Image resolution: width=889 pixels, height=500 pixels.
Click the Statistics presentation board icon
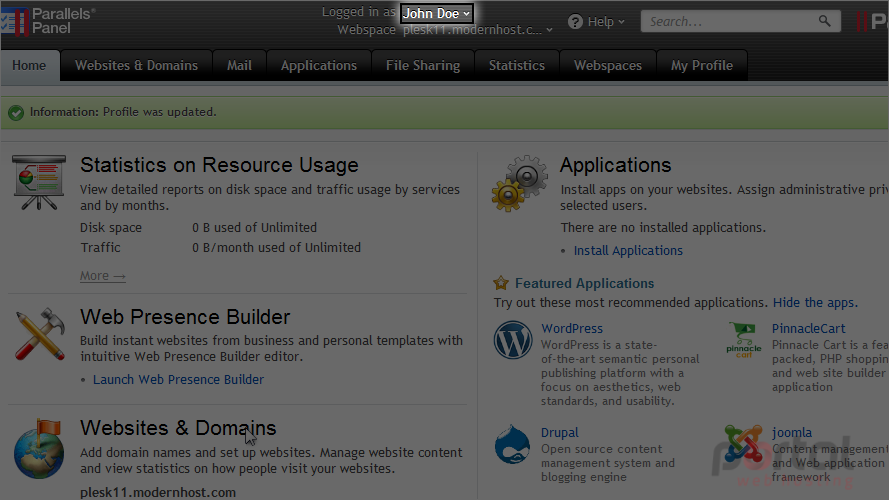tap(39, 182)
